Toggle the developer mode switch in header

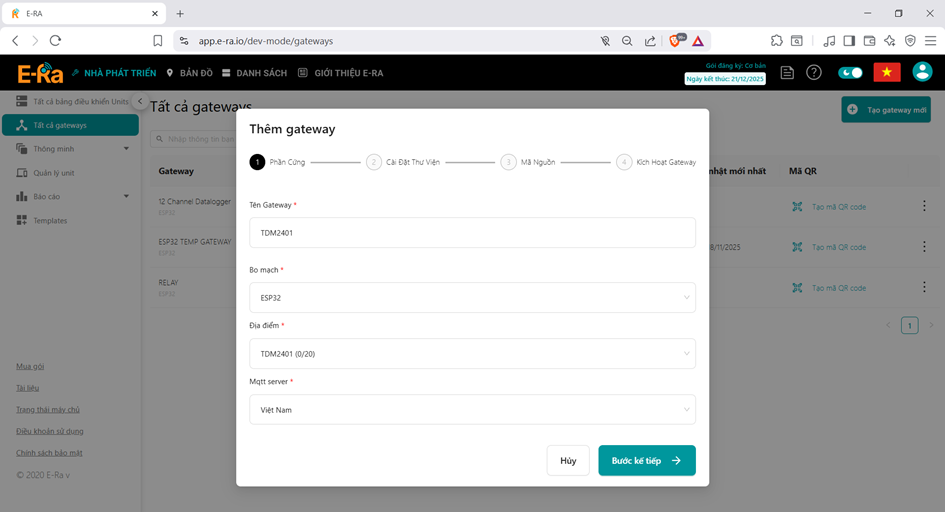pos(850,72)
